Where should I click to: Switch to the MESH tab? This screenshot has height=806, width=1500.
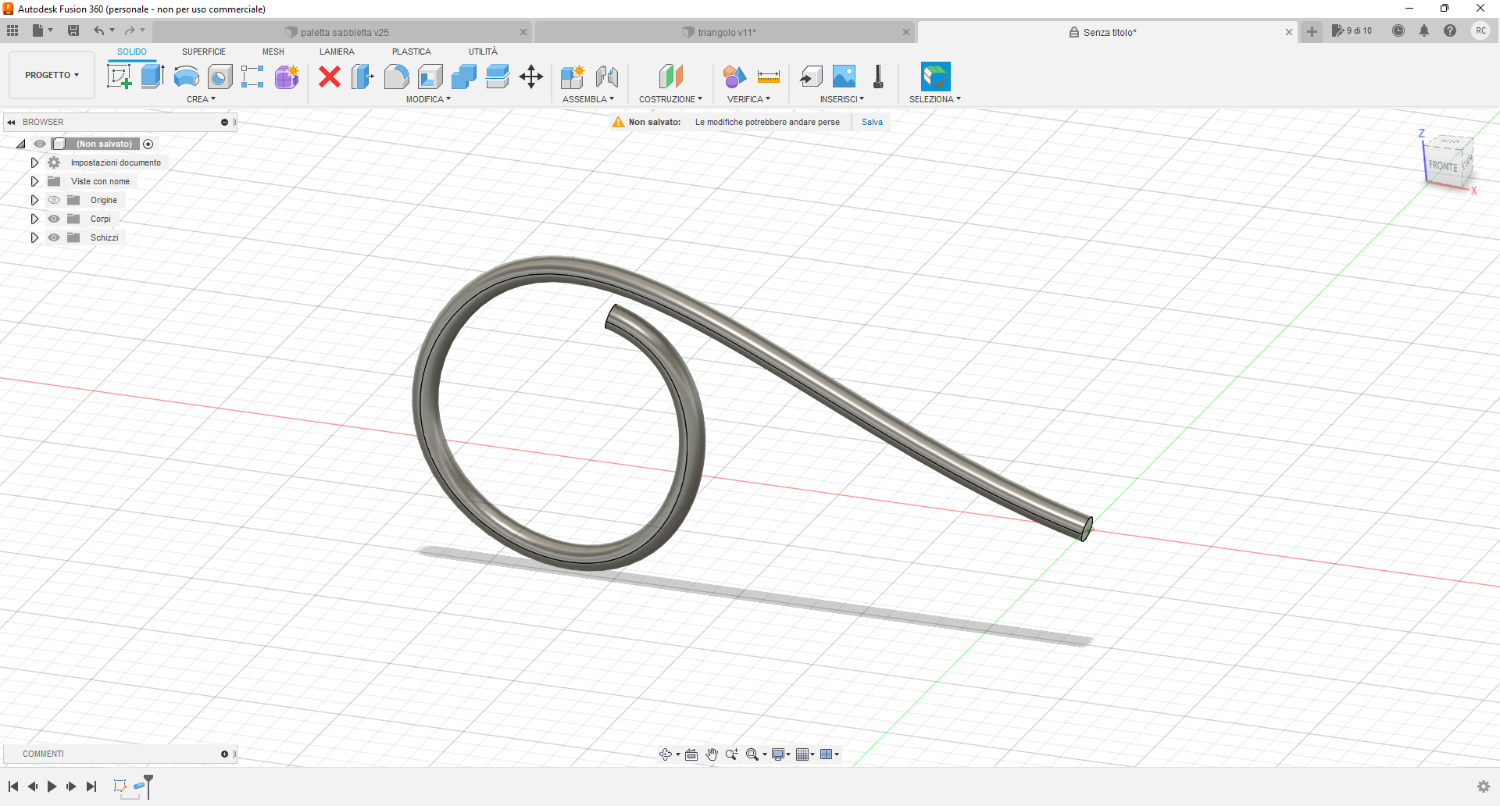[273, 51]
